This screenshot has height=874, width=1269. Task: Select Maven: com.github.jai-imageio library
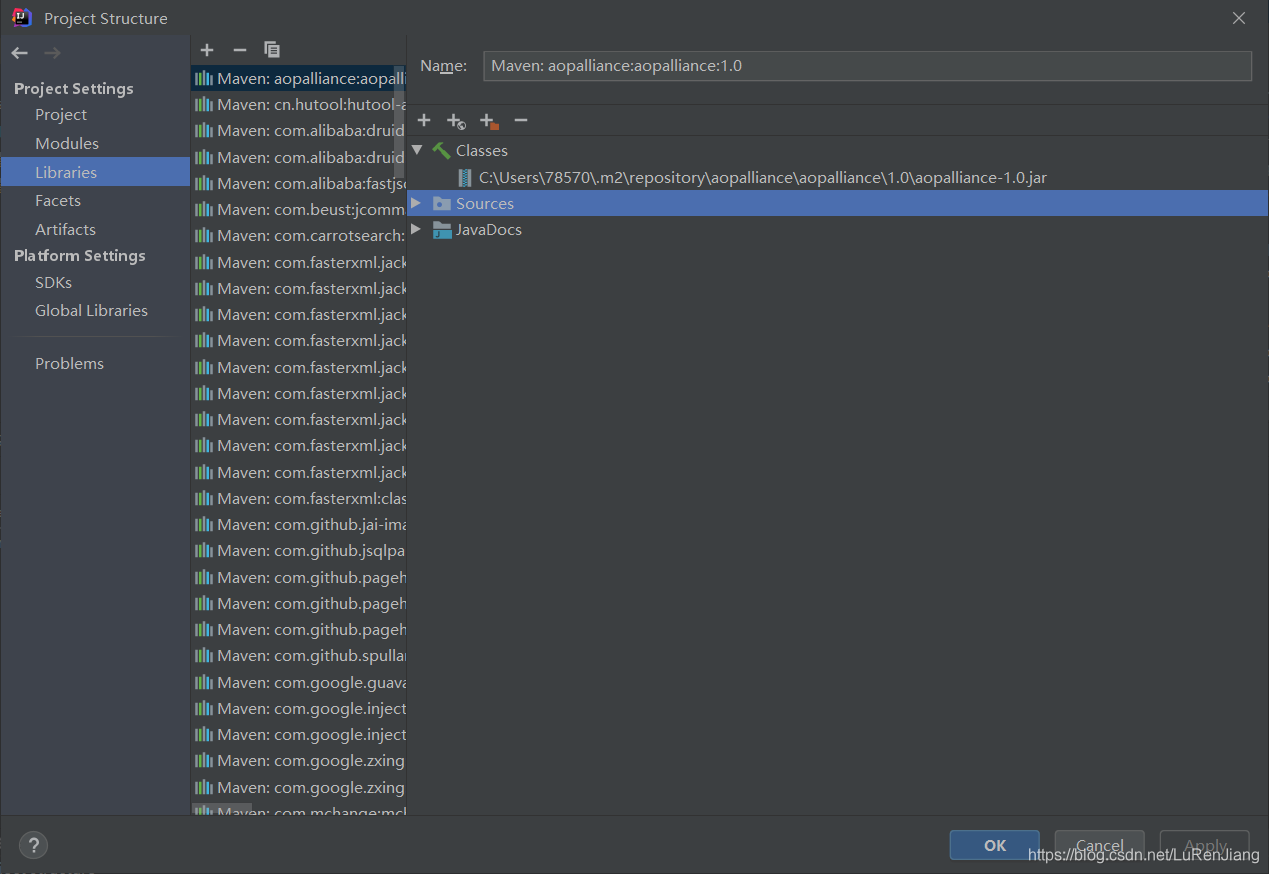[298, 524]
